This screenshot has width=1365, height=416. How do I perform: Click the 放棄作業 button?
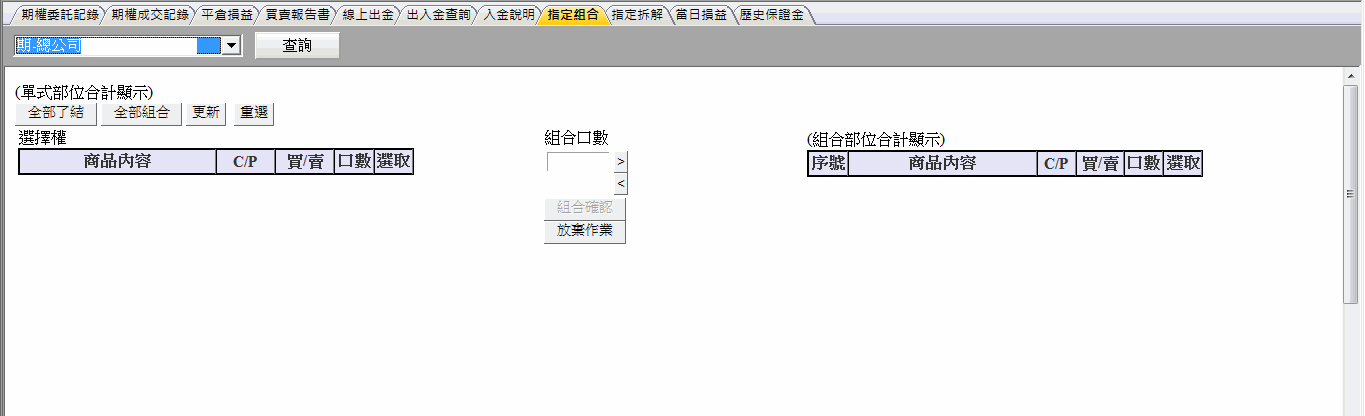point(584,231)
